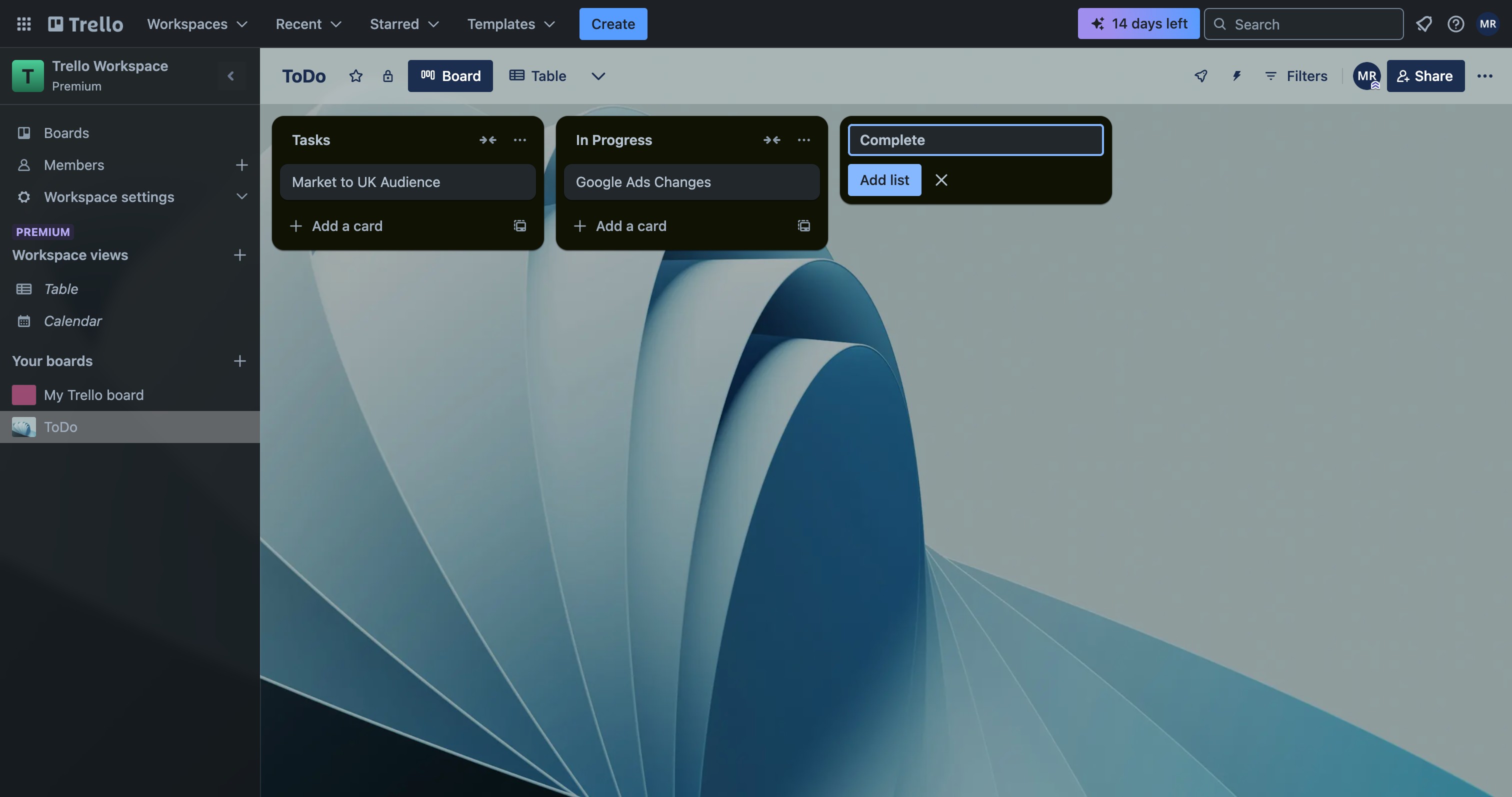Switch to the Board view tab

tap(450, 75)
